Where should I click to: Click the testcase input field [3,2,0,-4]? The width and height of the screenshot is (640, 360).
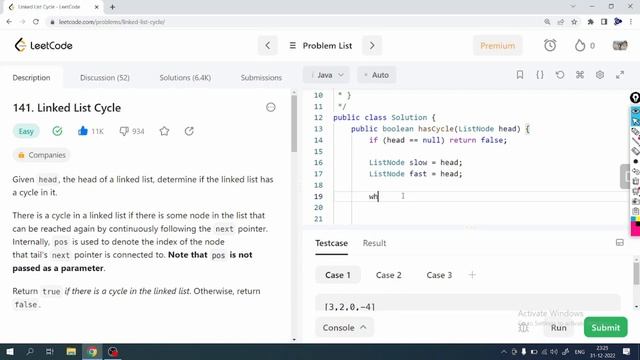tap(468, 304)
